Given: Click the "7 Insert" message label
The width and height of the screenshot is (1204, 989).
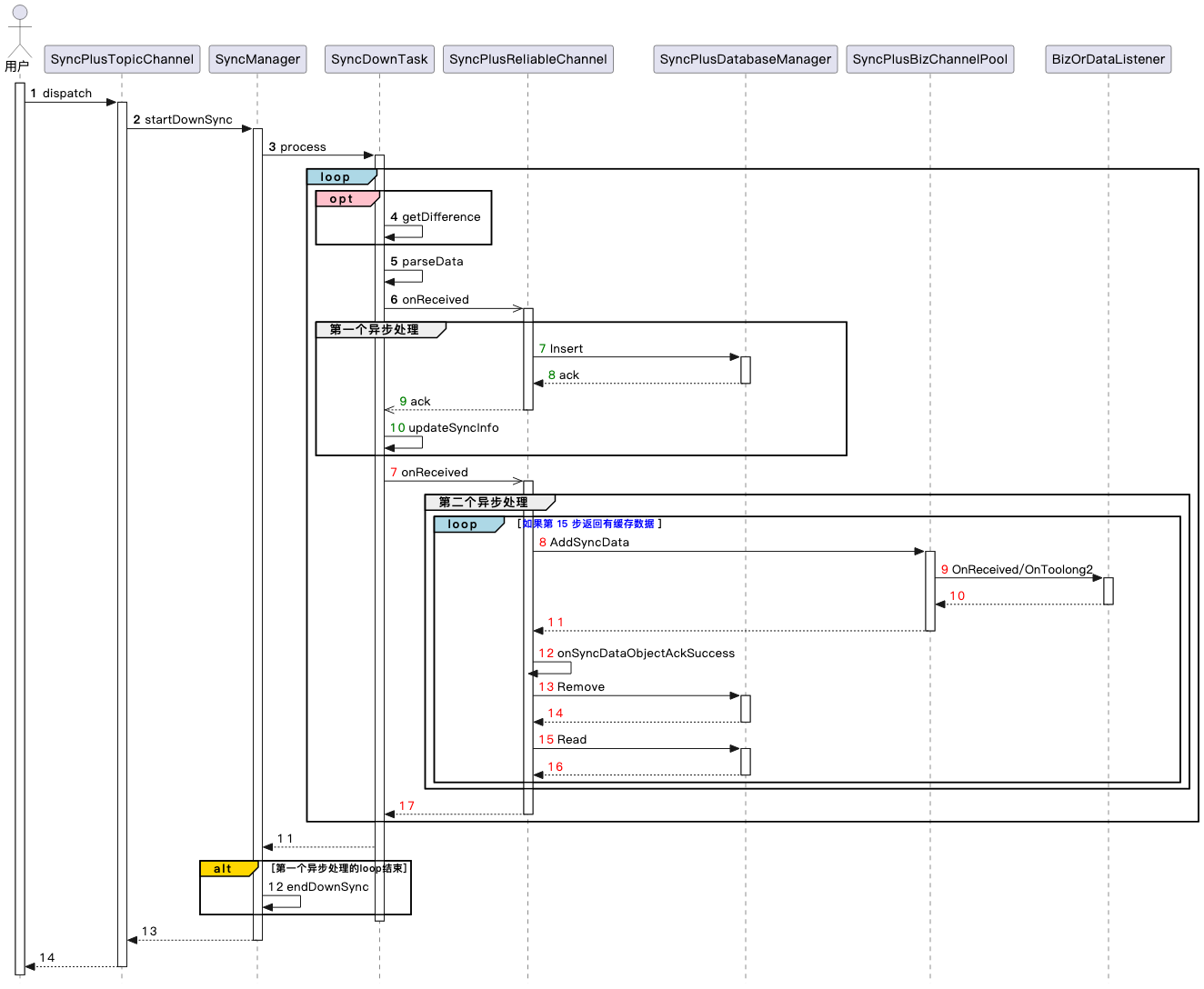Looking at the screenshot, I should (561, 349).
